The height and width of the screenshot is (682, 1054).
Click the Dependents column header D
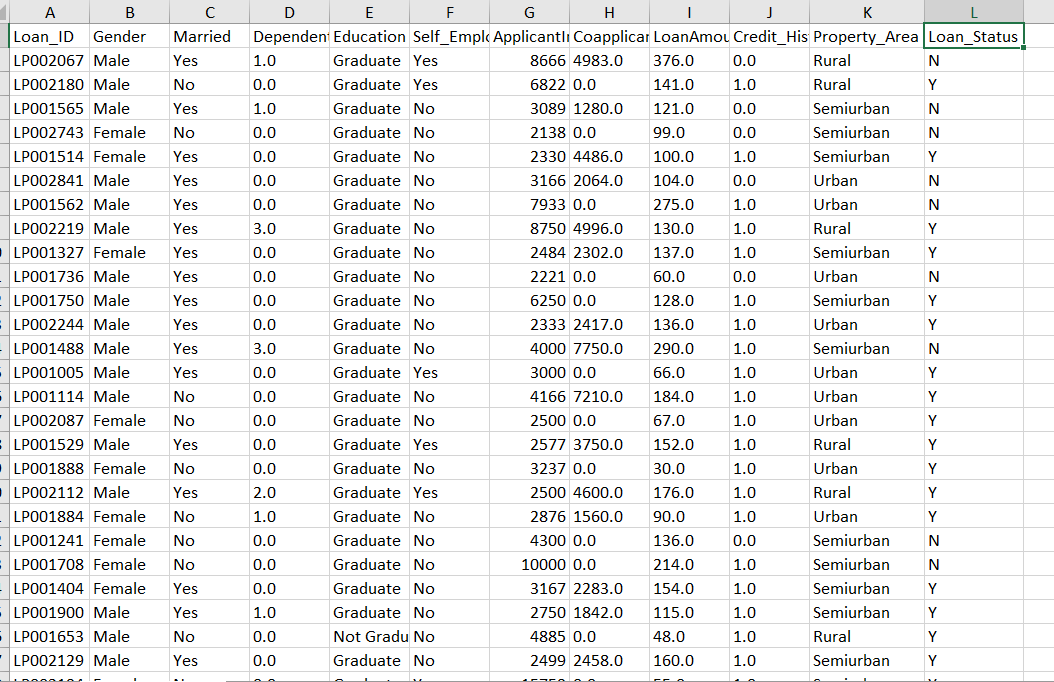pyautogui.click(x=289, y=12)
